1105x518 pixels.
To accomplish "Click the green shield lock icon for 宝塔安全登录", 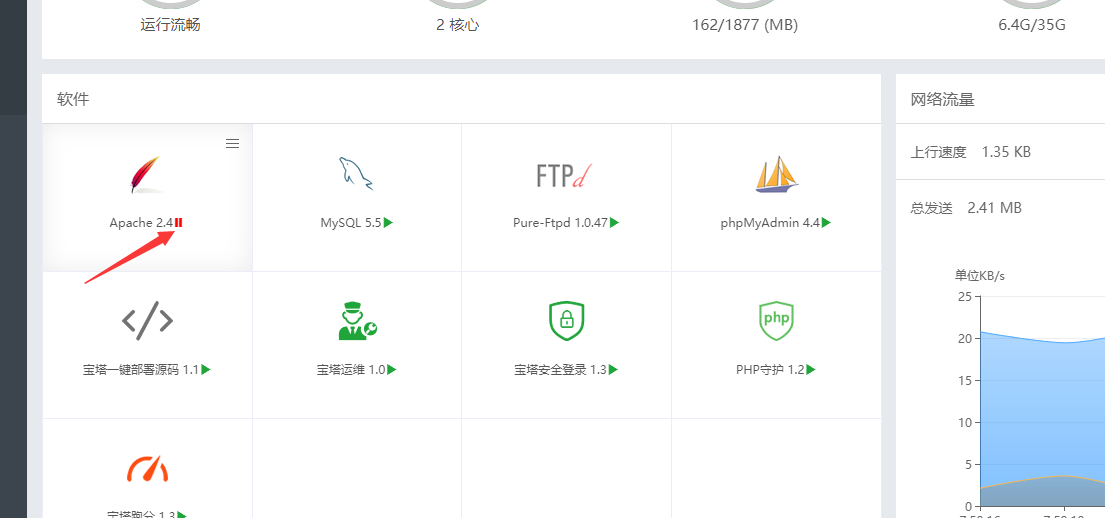I will (x=567, y=321).
